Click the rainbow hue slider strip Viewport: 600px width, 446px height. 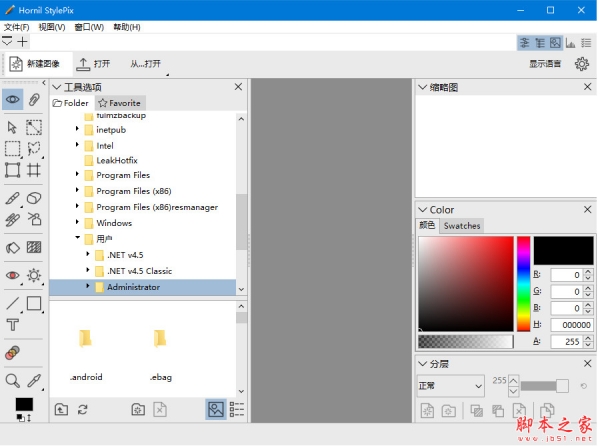tap(523, 285)
